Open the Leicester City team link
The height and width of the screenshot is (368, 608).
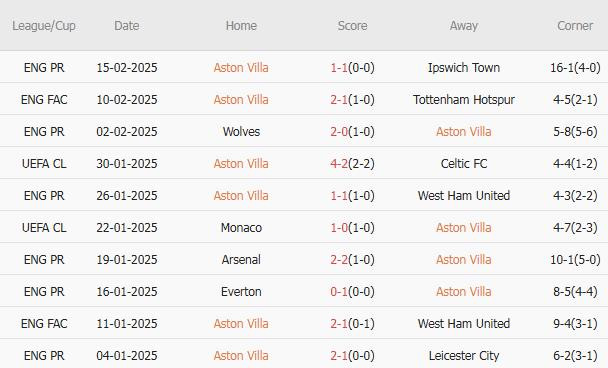pyautogui.click(x=464, y=356)
